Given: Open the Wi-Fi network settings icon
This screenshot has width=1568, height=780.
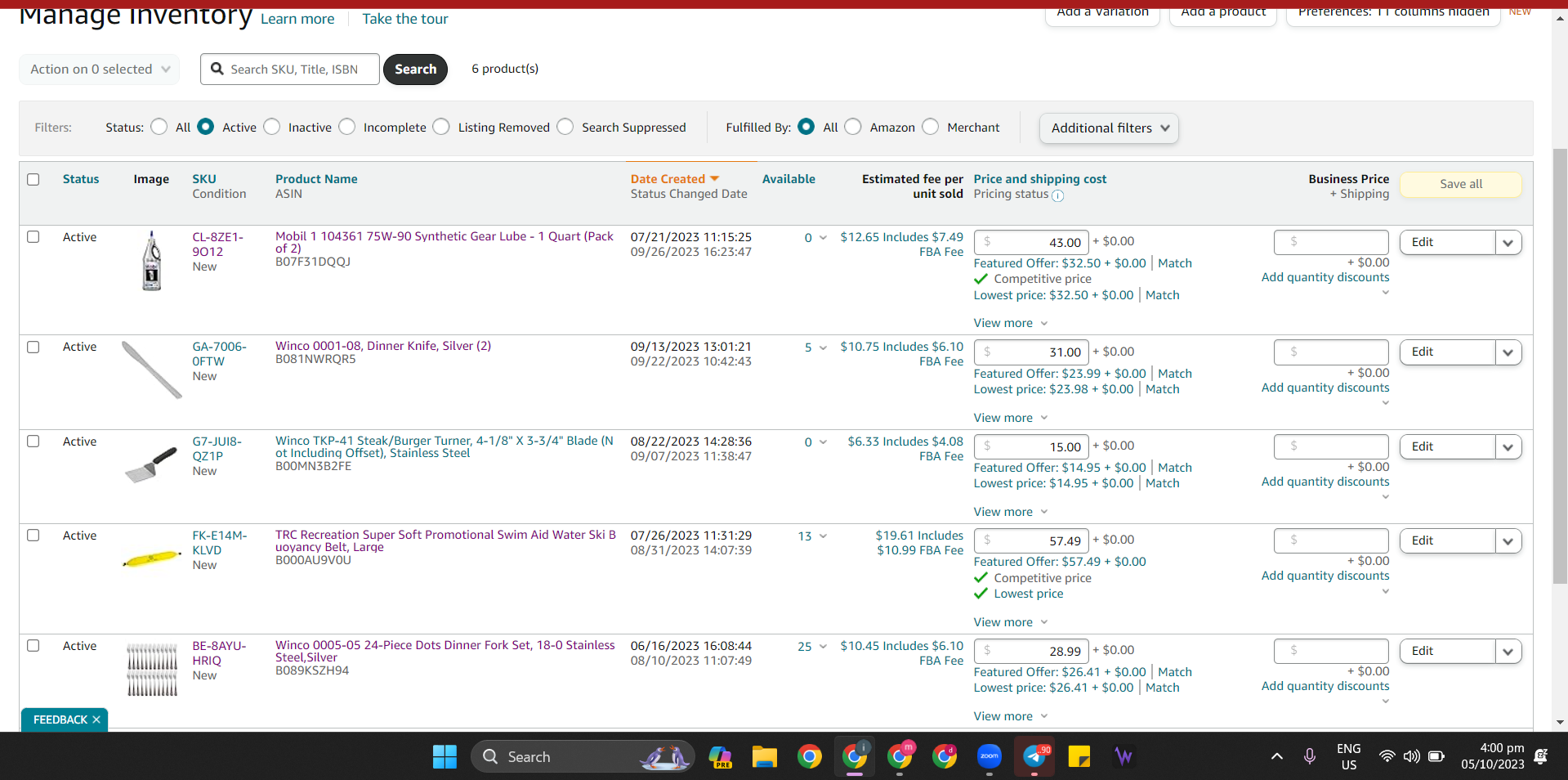Looking at the screenshot, I should [1387, 756].
